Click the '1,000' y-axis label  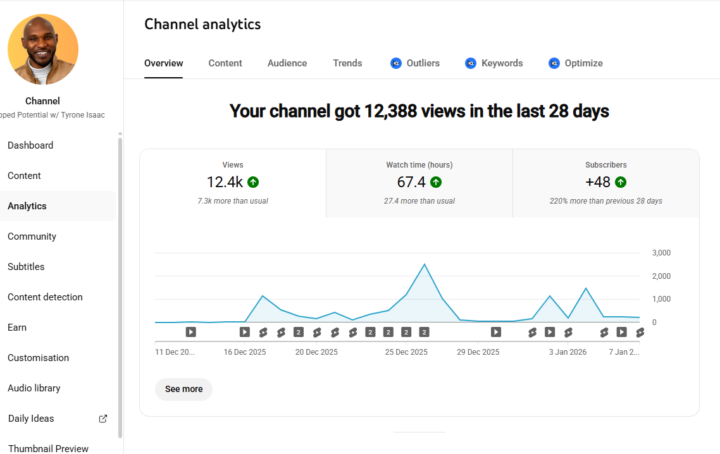pyautogui.click(x=661, y=299)
